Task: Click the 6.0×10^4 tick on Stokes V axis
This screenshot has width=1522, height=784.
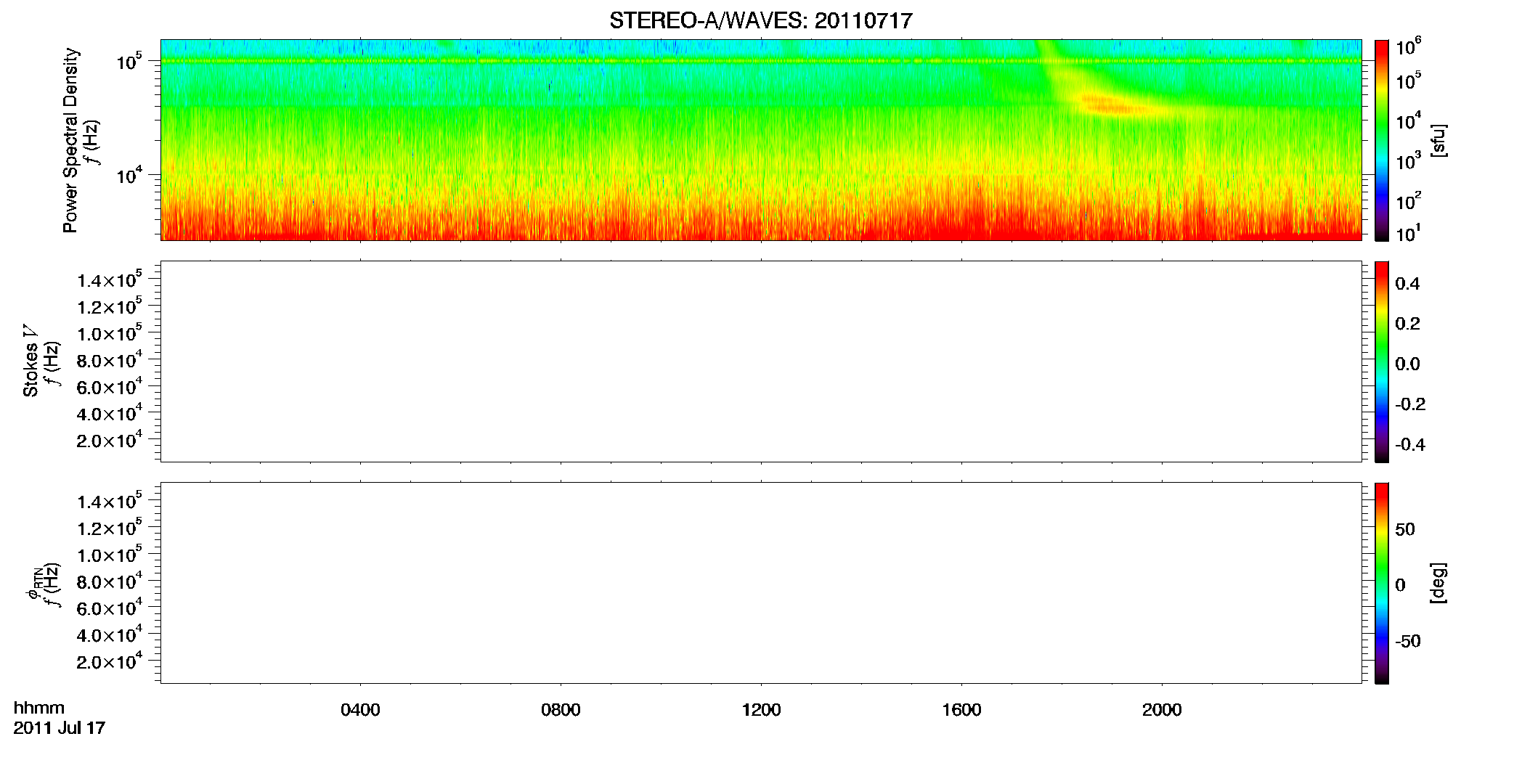Action: click(110, 386)
